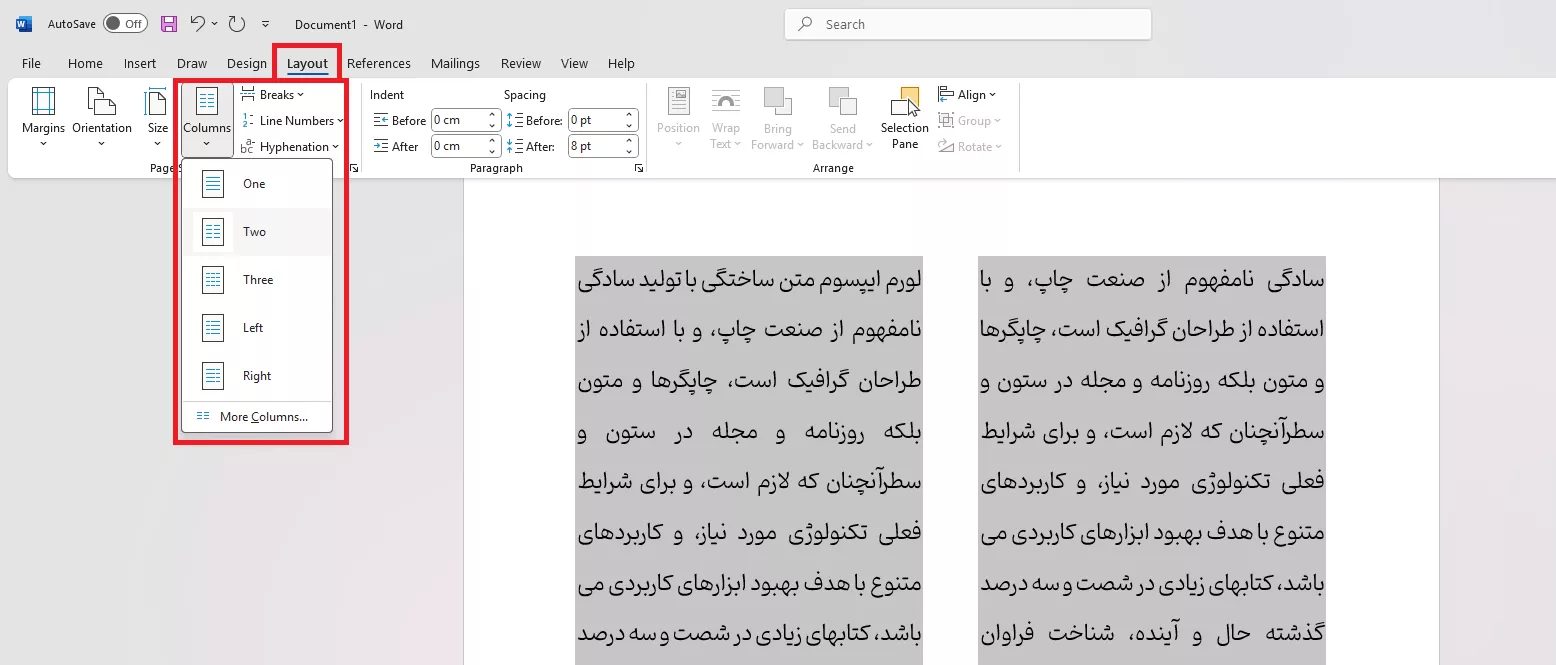The width and height of the screenshot is (1556, 665).
Task: Open the page Size menu
Action: (158, 118)
